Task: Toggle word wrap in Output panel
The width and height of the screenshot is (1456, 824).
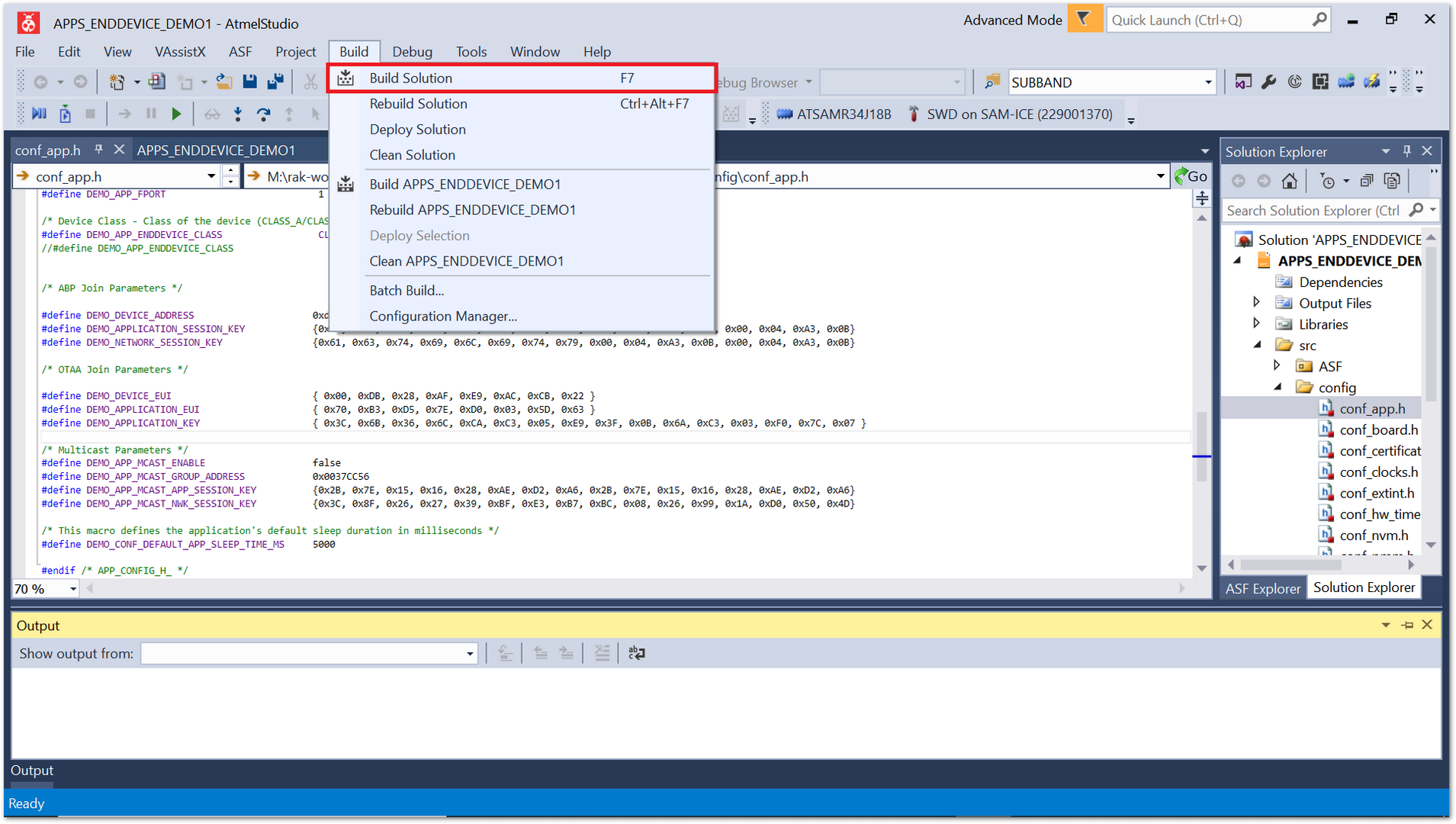Action: [x=637, y=653]
